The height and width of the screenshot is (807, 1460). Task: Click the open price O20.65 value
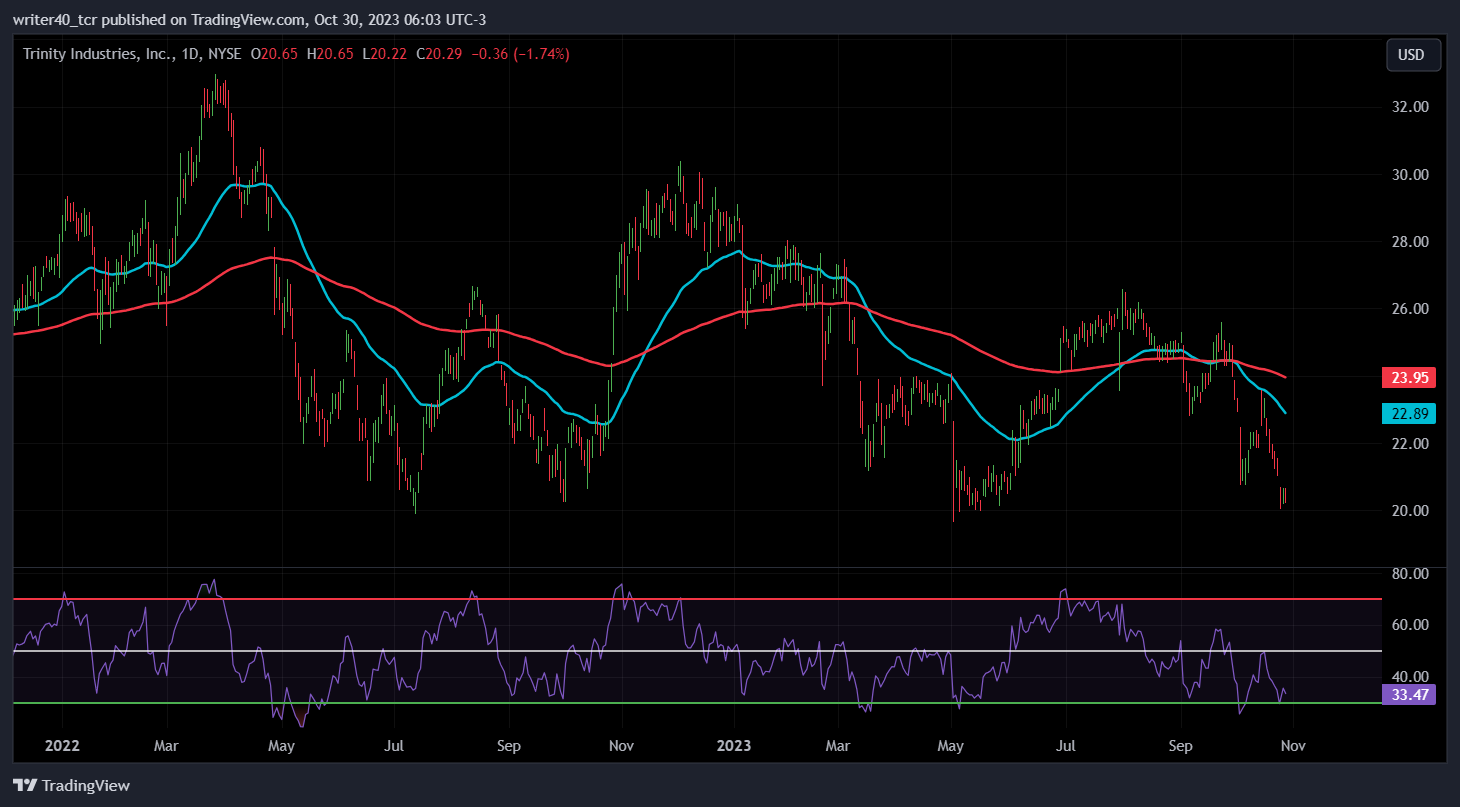point(274,54)
